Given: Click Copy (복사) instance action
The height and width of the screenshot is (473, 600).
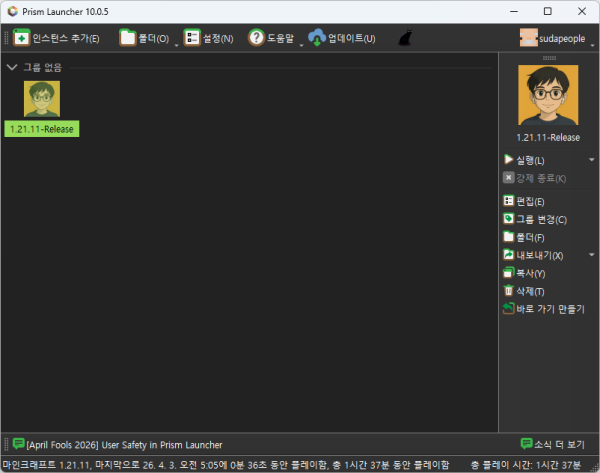Looking at the screenshot, I should 509,273.
